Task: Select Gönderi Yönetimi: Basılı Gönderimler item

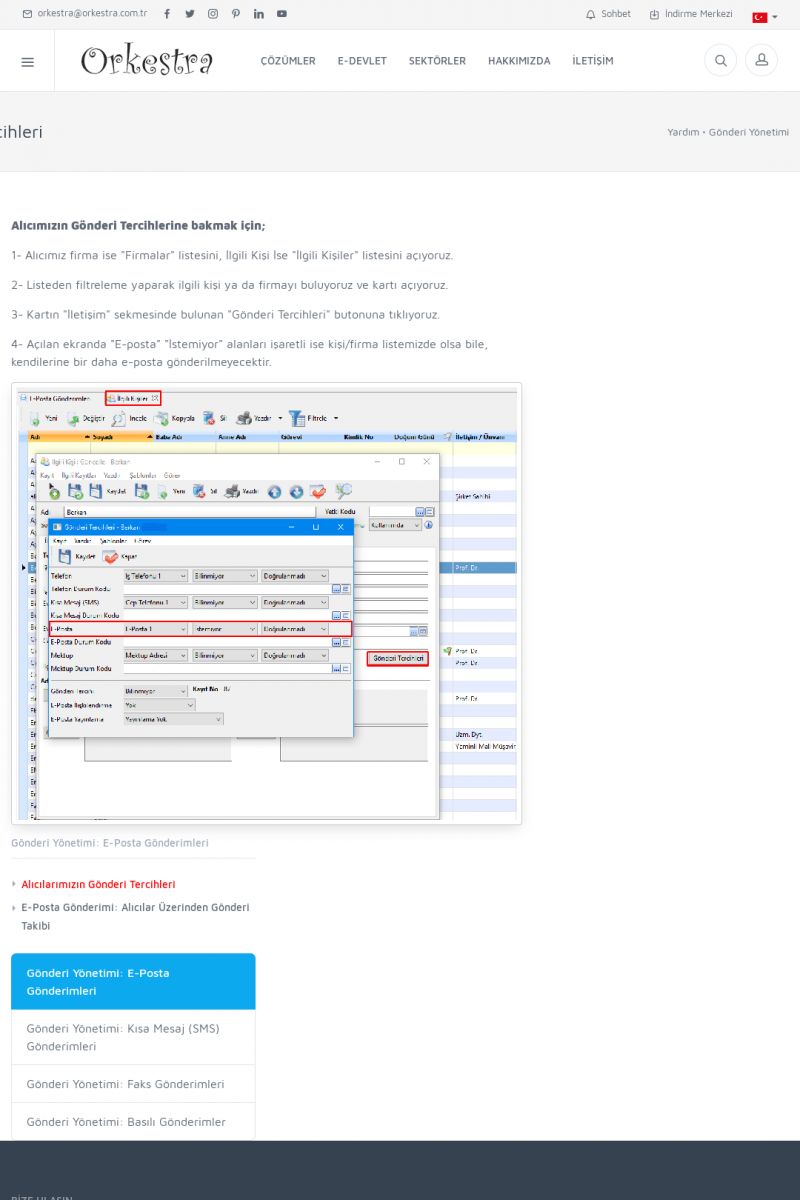Action: pyautogui.click(x=133, y=1122)
